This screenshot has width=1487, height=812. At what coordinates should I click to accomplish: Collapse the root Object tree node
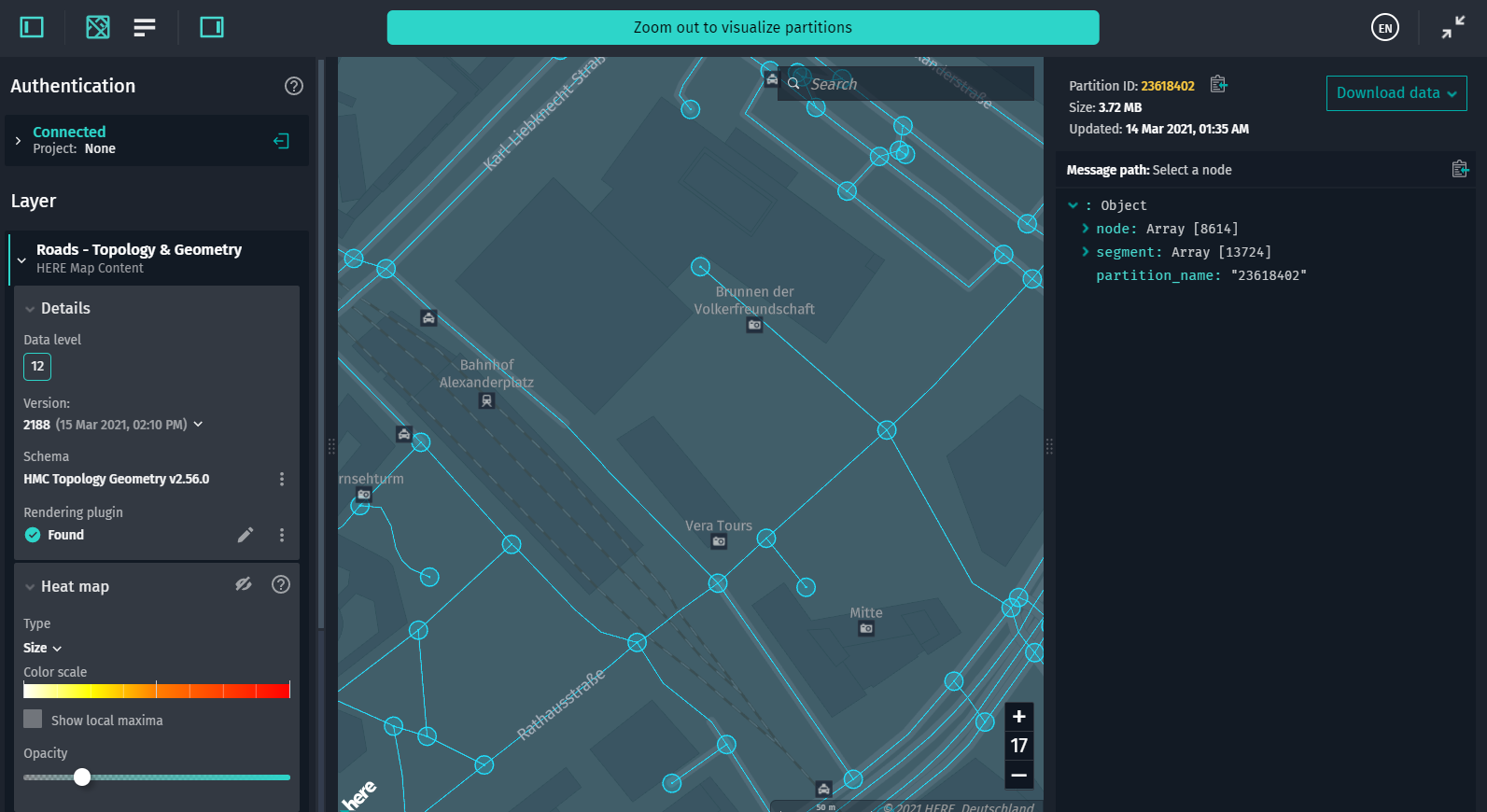[x=1073, y=205]
